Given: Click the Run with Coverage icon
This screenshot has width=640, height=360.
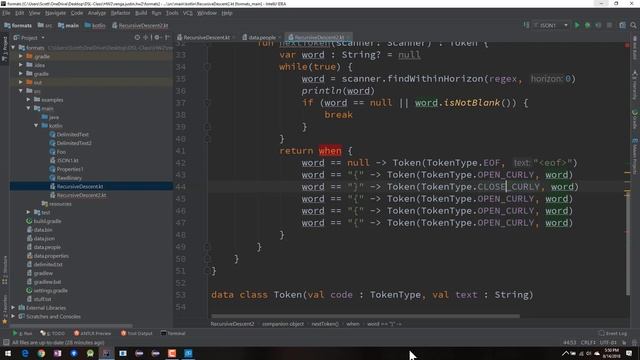Looking at the screenshot, I should tap(598, 25).
